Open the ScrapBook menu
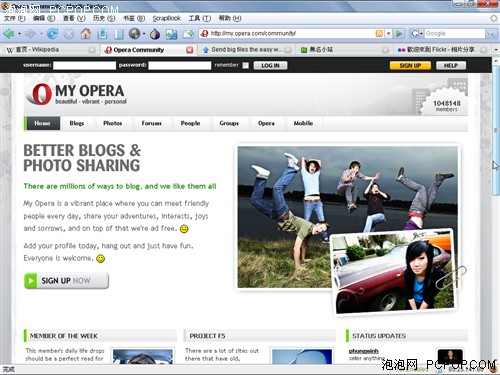The height and width of the screenshot is (375, 500). tap(166, 18)
